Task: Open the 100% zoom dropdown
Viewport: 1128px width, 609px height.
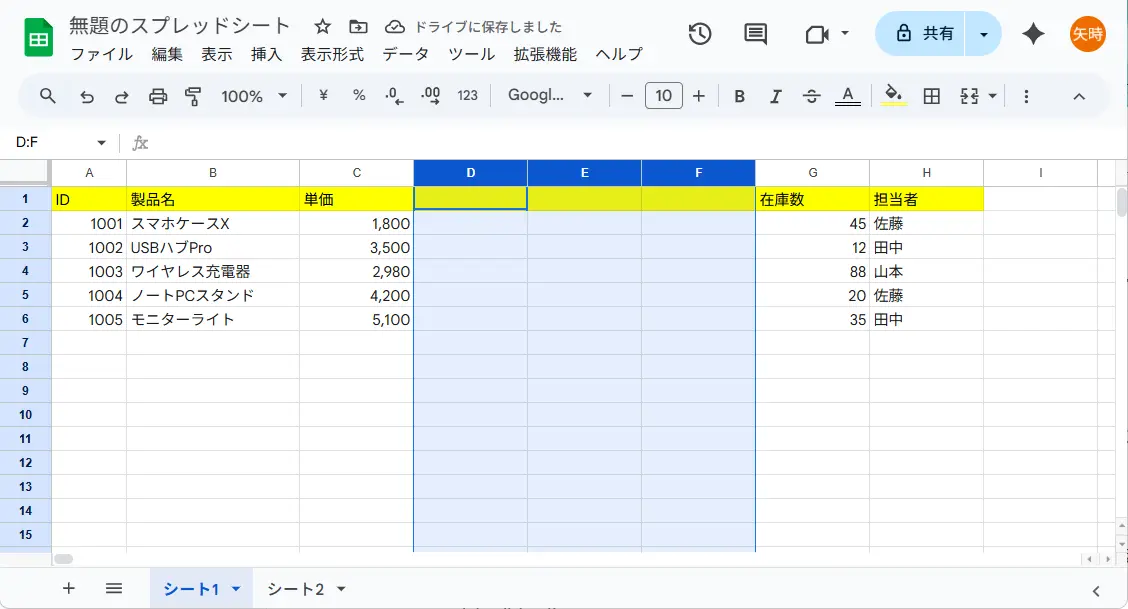Action: (x=254, y=96)
